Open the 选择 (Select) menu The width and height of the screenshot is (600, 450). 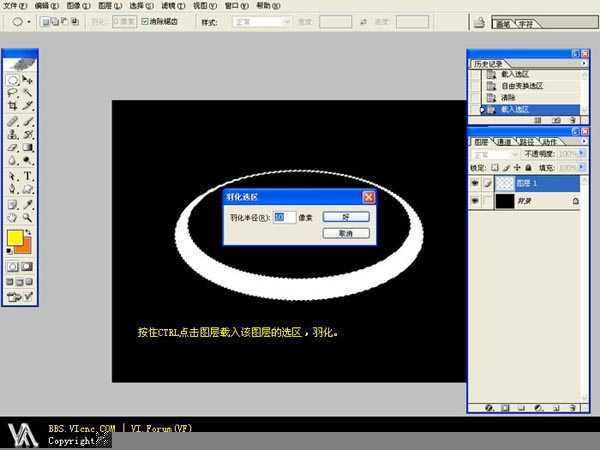(x=141, y=6)
